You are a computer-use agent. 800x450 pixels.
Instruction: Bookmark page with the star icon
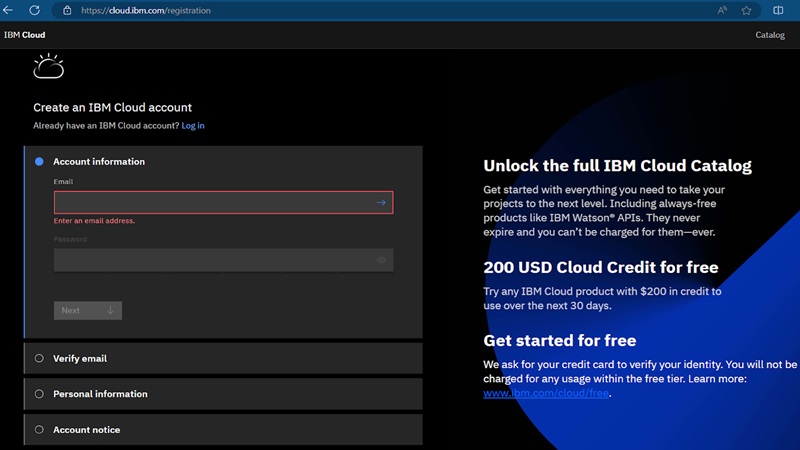pyautogui.click(x=747, y=10)
